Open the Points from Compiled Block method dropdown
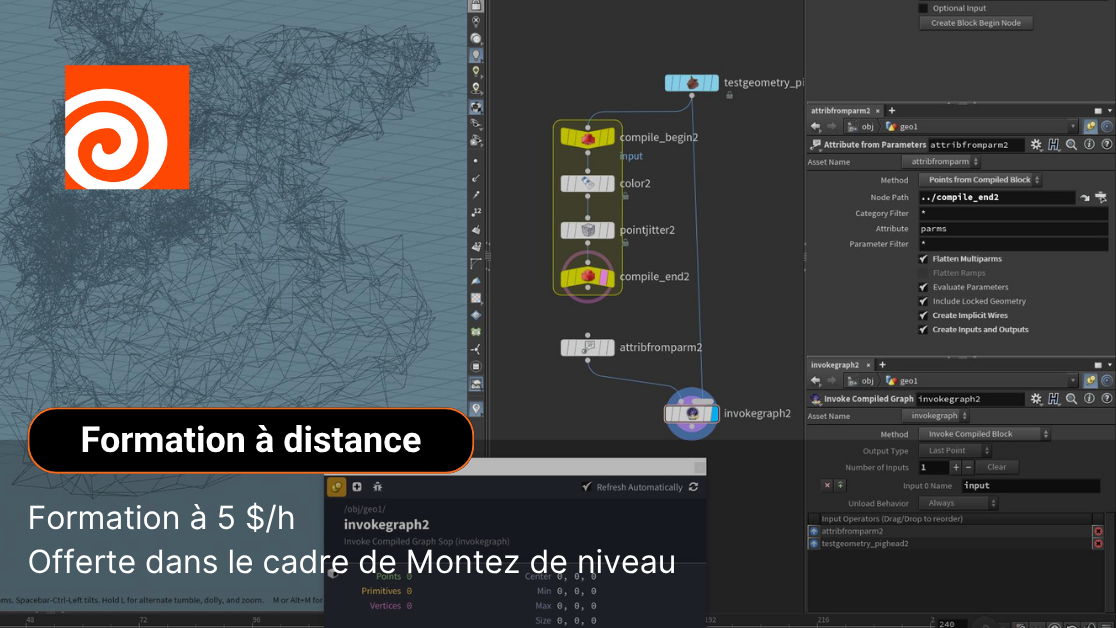This screenshot has width=1116, height=628. [x=980, y=180]
